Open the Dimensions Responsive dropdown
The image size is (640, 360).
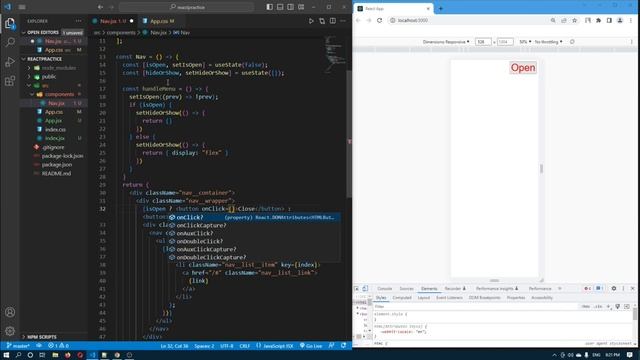(446, 42)
